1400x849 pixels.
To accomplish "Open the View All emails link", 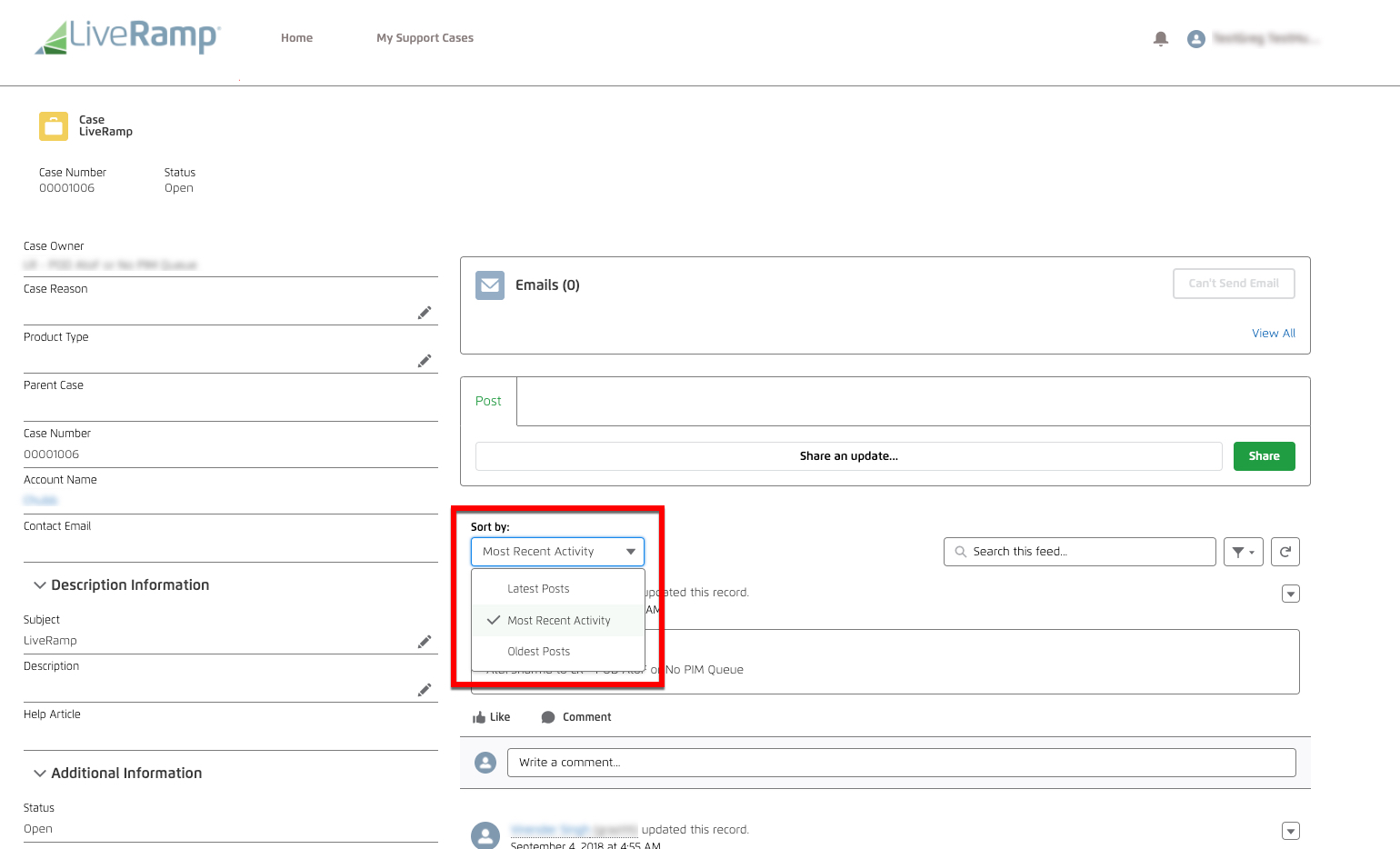I will pos(1274,334).
